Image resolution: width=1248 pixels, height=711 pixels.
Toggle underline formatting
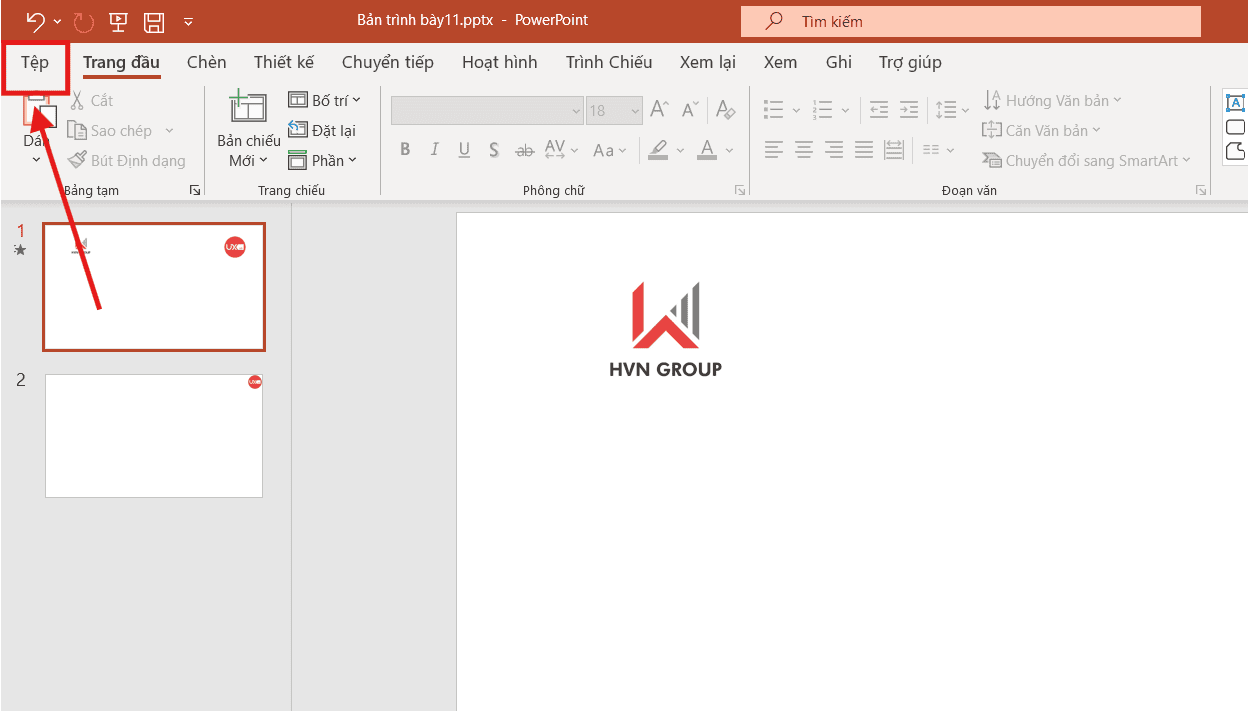[x=463, y=149]
